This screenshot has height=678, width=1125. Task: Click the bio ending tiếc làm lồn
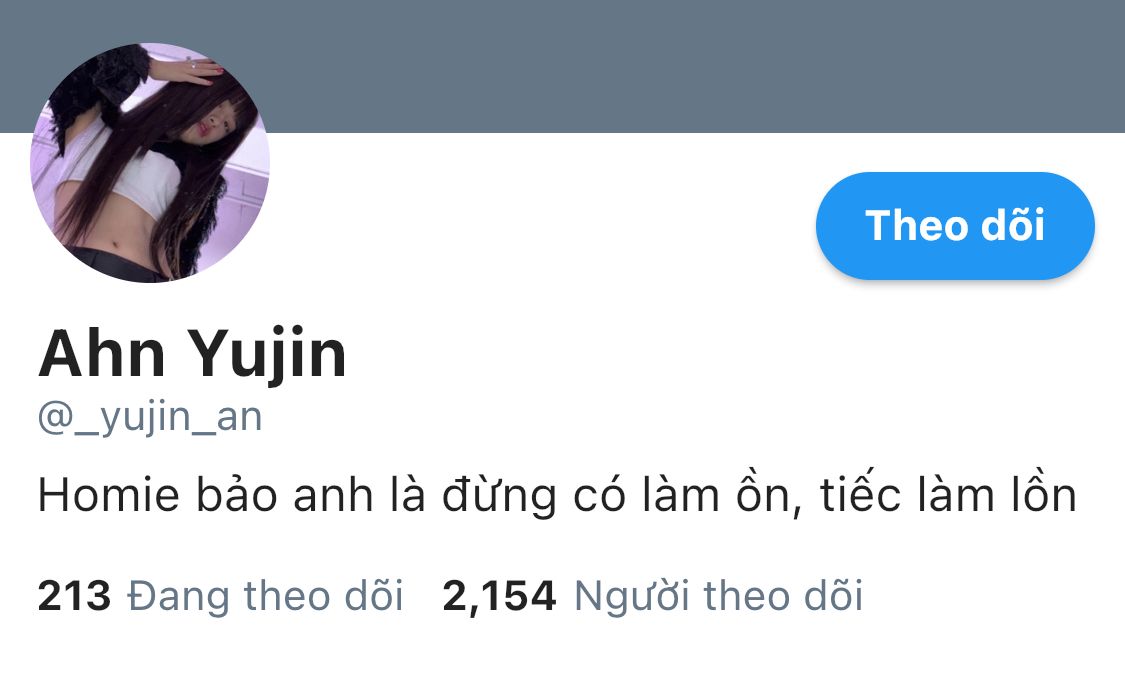(948, 495)
